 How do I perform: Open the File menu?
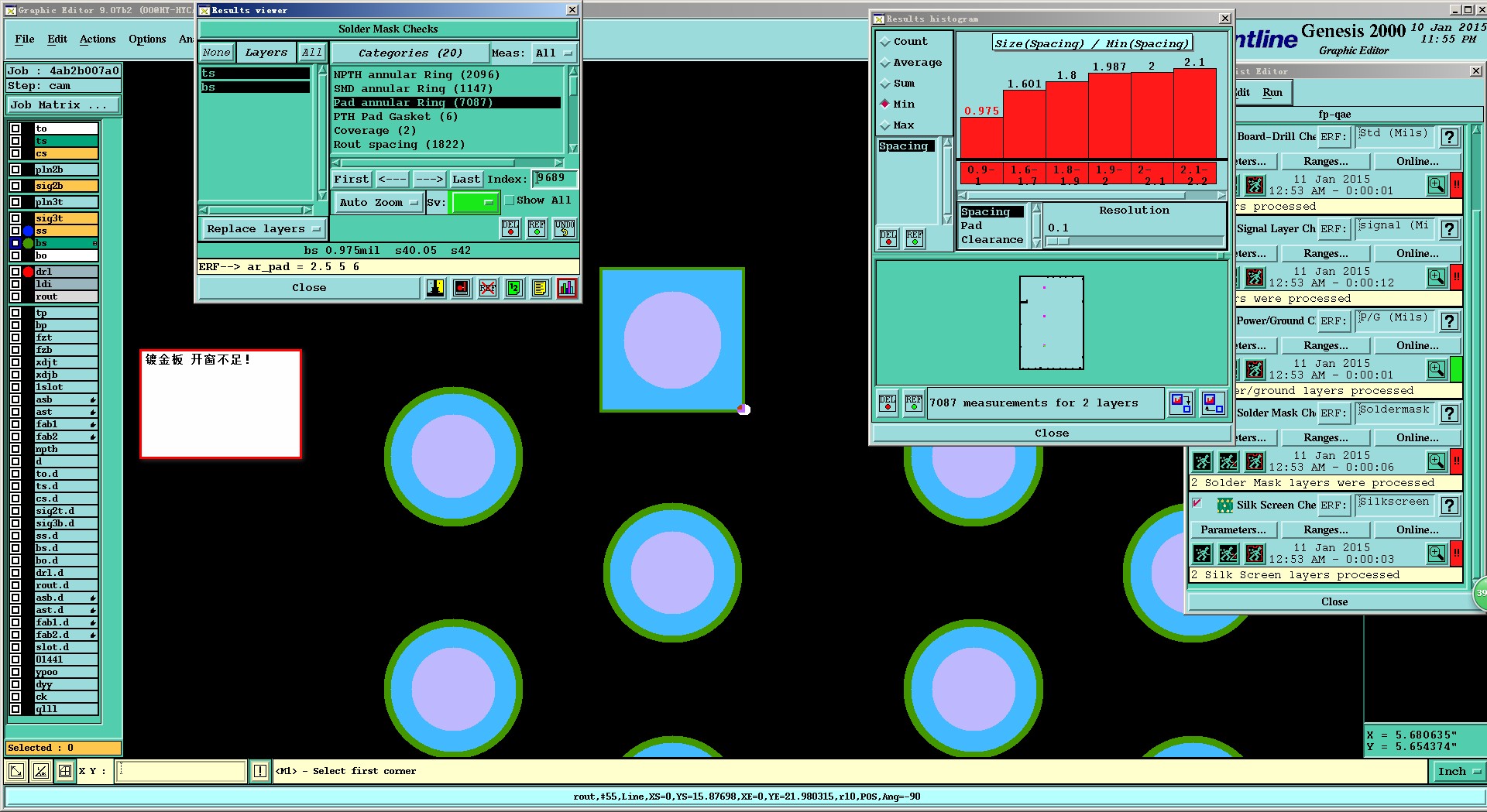(x=25, y=39)
